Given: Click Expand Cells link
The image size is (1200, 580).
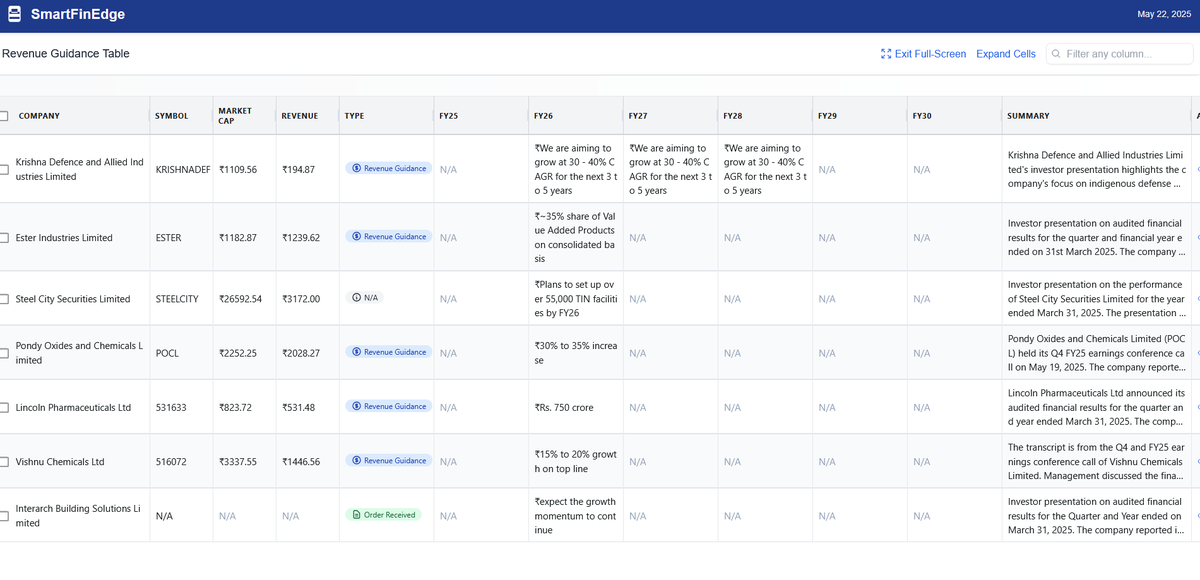Looking at the screenshot, I should 1006,54.
